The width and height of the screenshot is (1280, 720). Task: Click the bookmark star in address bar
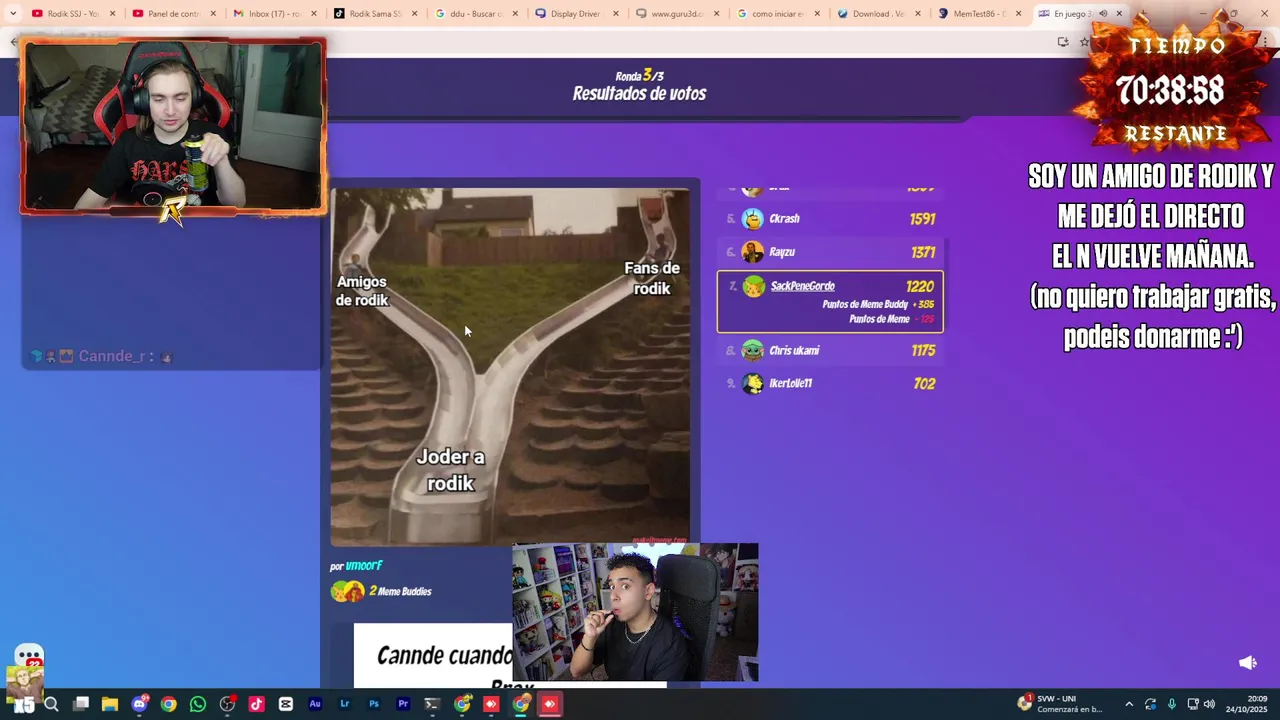coord(1083,42)
